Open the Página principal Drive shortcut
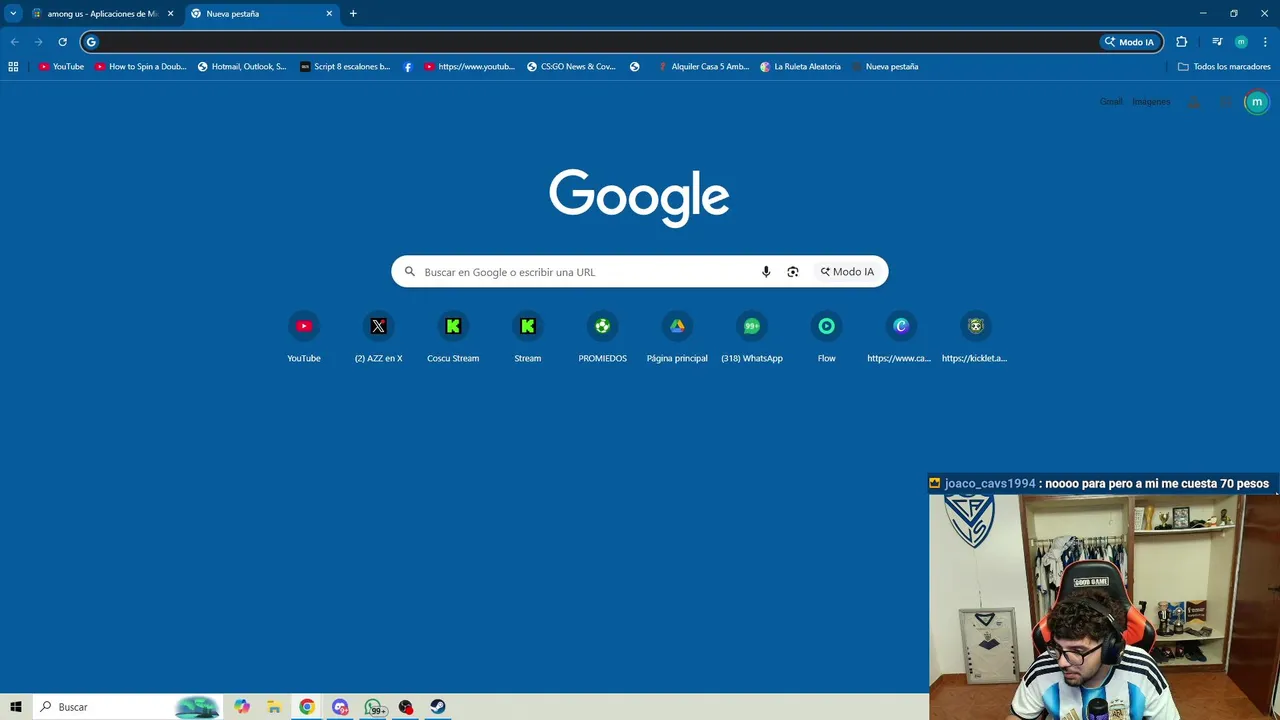The height and width of the screenshot is (720, 1280). pos(677,337)
